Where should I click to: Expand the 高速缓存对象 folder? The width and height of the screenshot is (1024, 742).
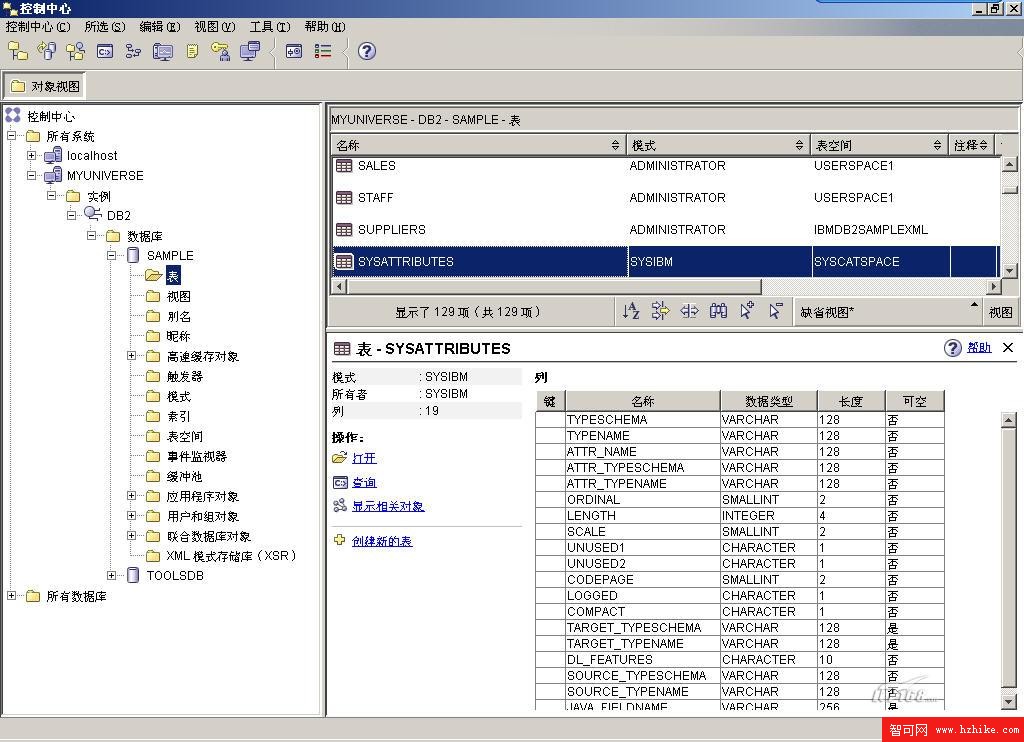(x=131, y=356)
